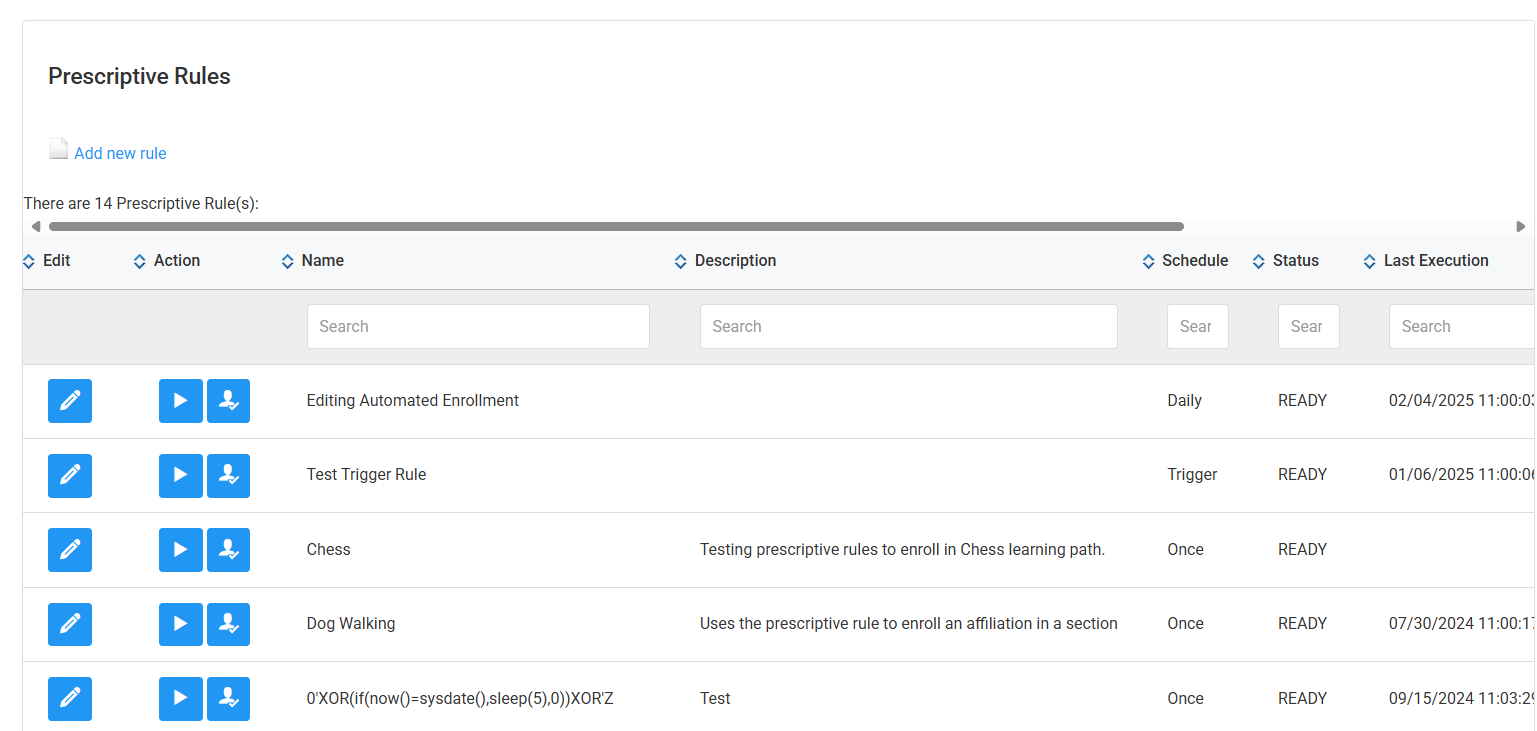Click the user-check icon for Chess rule
The image size is (1537, 731).
(228, 550)
